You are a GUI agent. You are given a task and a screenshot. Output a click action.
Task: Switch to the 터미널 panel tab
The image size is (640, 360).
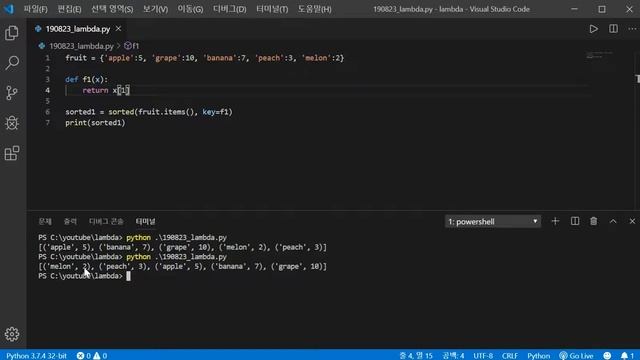tap(145, 221)
